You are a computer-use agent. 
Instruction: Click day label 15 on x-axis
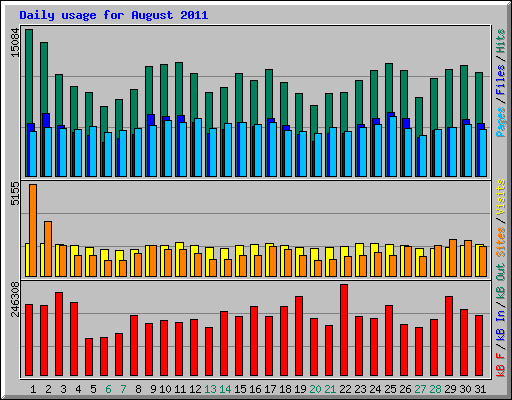click(x=240, y=389)
